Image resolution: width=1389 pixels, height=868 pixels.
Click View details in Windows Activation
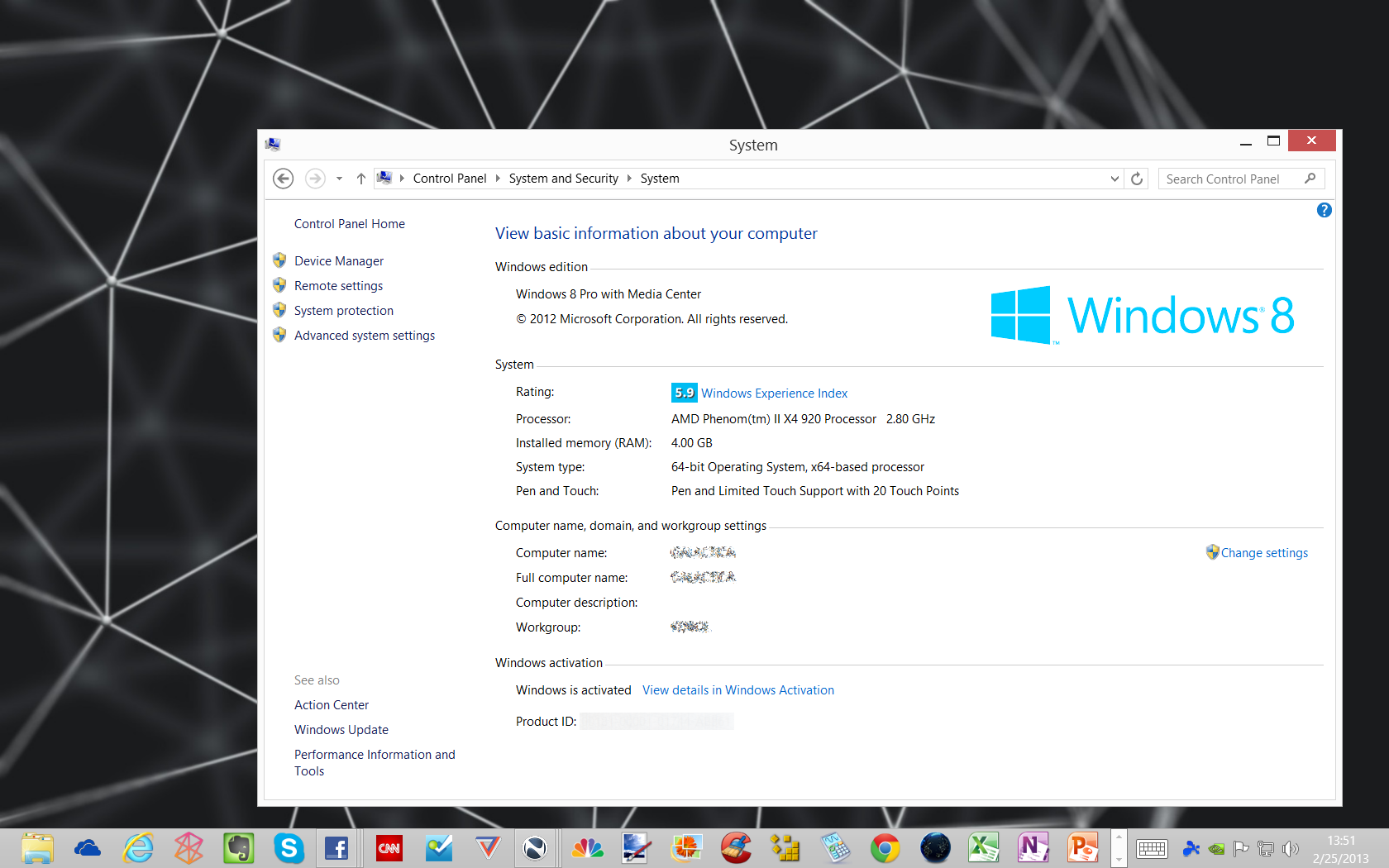[738, 690]
